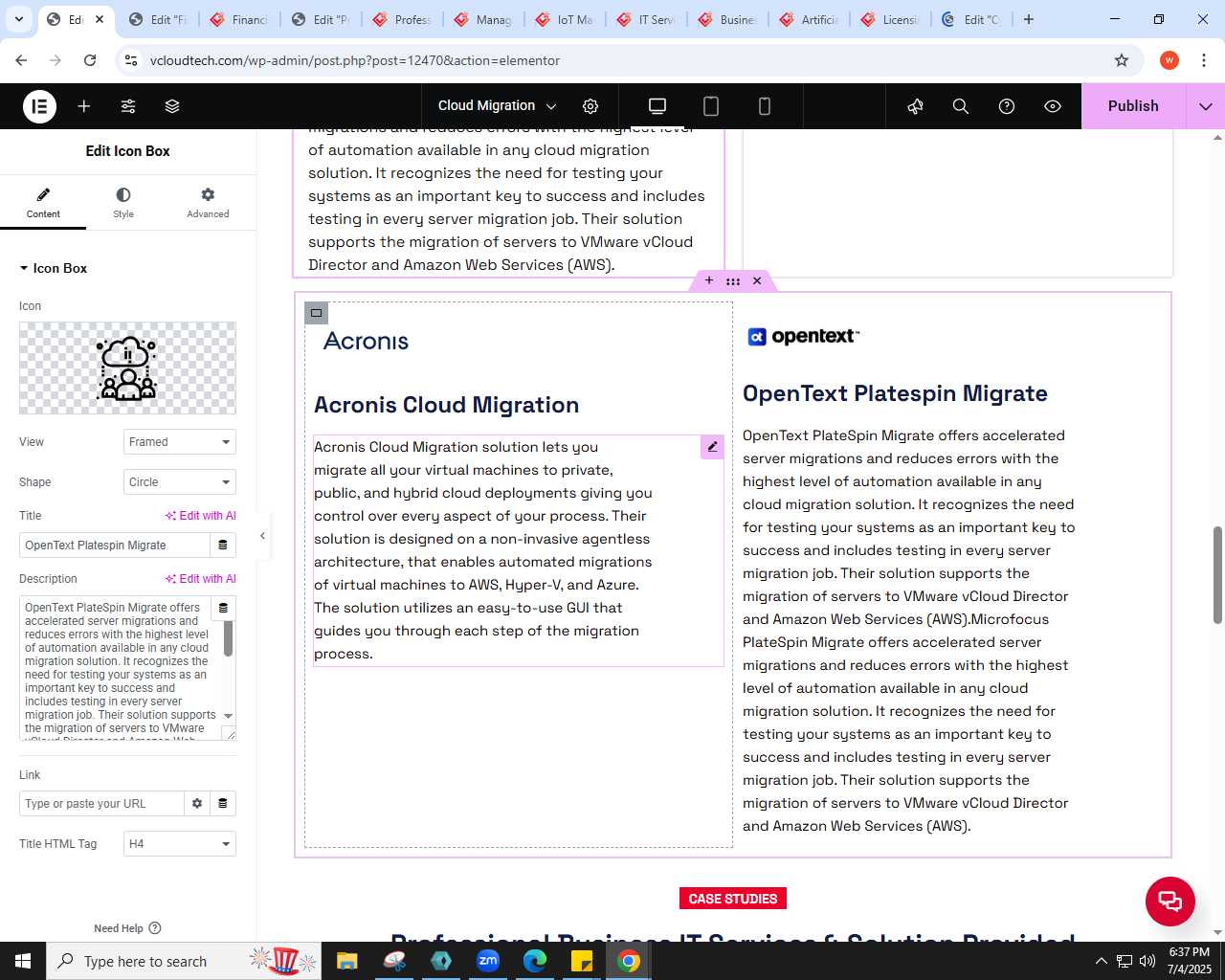Viewport: 1225px width, 980px height.
Task: Delete container with X handle
Action: pyautogui.click(x=757, y=280)
